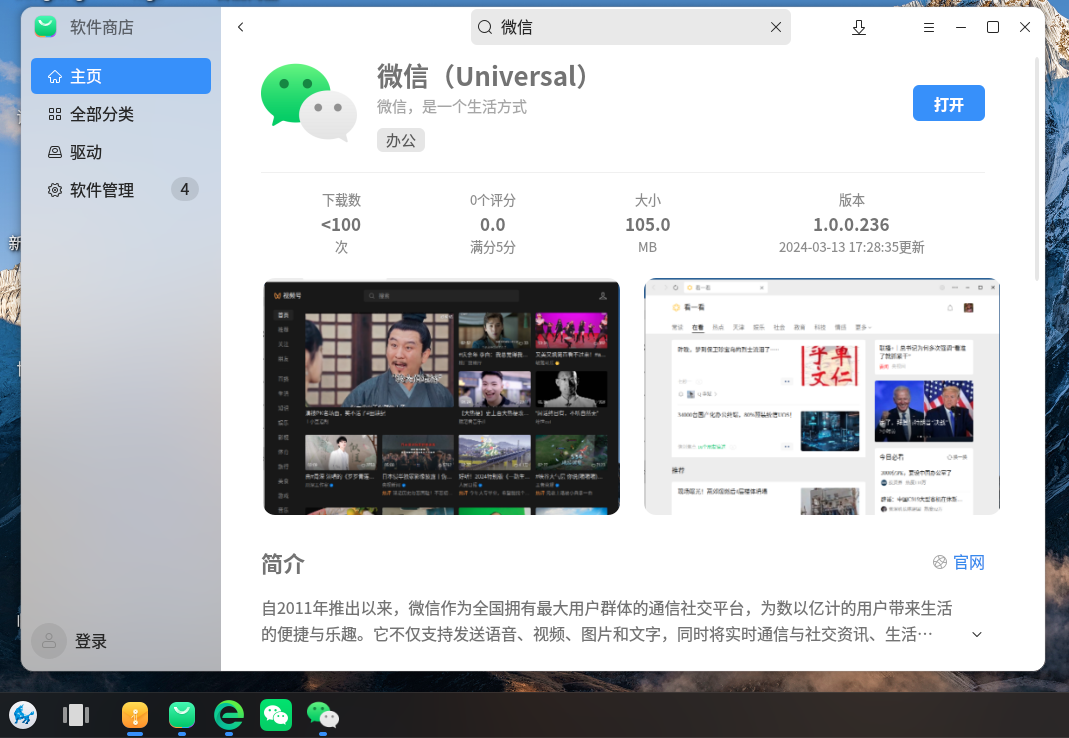Click inside the 微信 search field
The image size is (1069, 738).
click(x=630, y=28)
